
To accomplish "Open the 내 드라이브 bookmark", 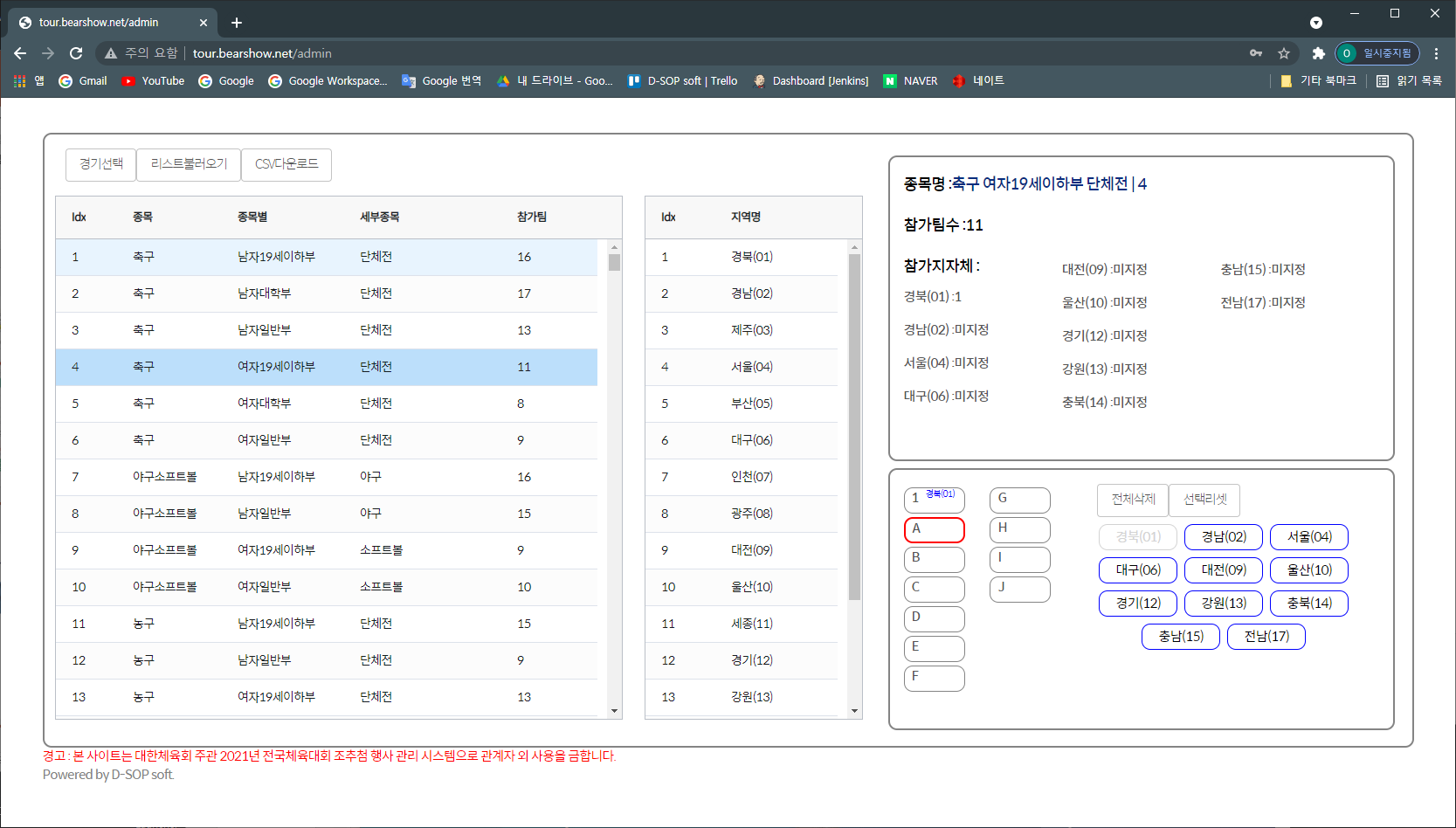I will pyautogui.click(x=555, y=80).
